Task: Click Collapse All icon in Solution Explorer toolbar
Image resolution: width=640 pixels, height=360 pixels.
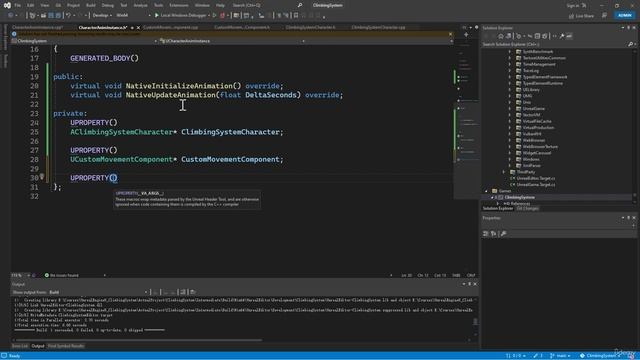Action: pyautogui.click(x=537, y=36)
